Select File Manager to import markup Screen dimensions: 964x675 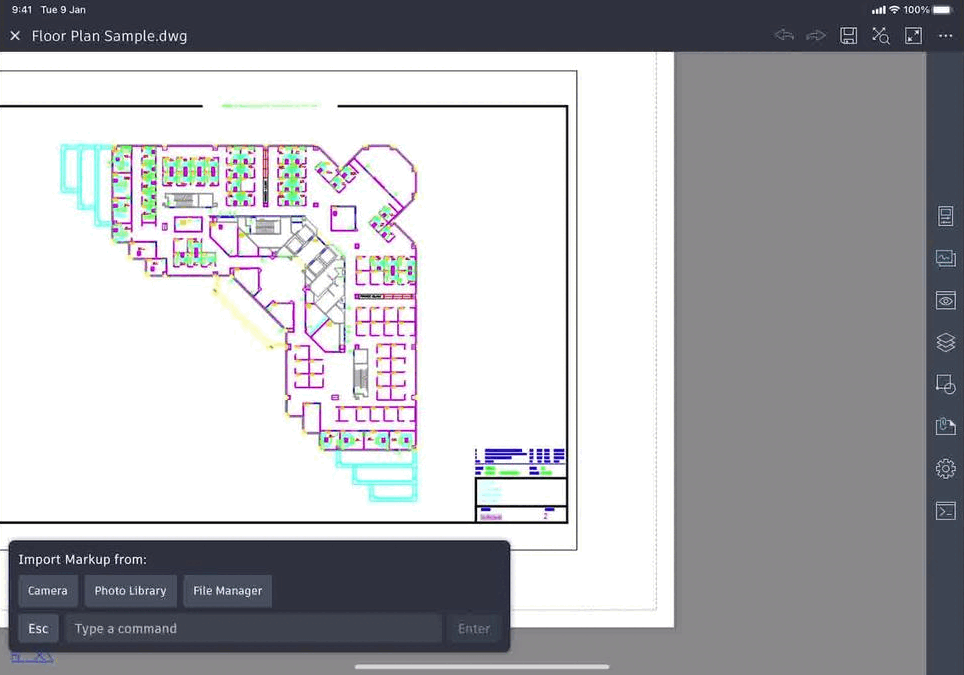pyautogui.click(x=227, y=590)
